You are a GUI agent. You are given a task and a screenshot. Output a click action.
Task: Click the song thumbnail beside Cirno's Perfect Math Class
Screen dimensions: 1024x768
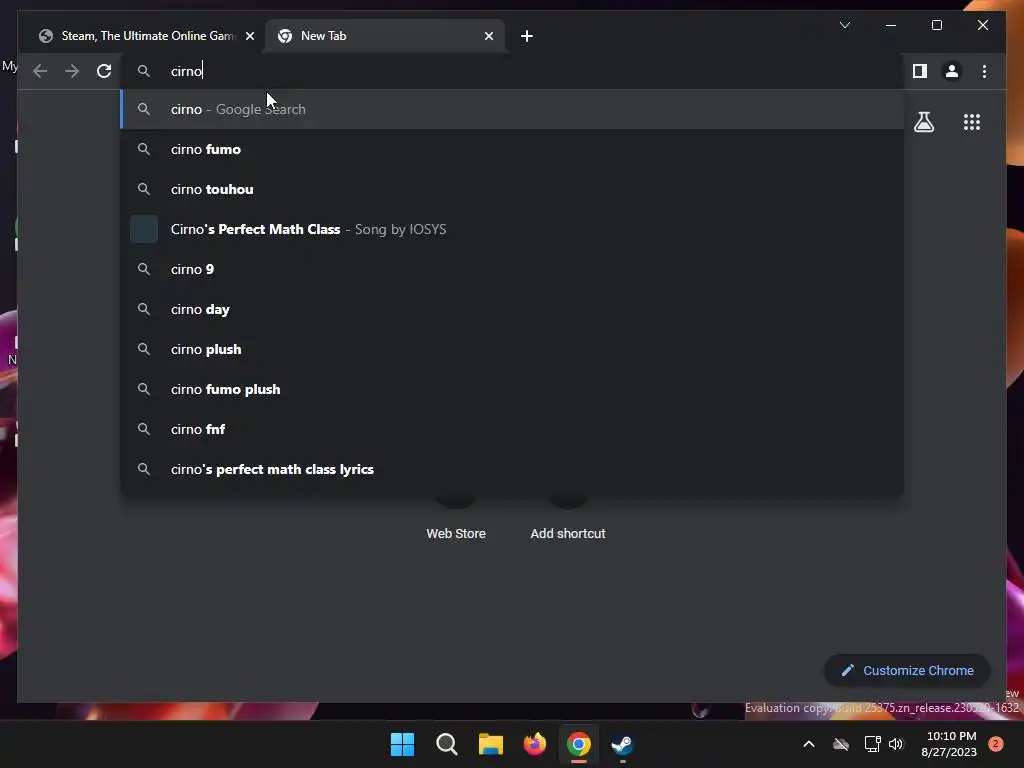pyautogui.click(x=144, y=229)
